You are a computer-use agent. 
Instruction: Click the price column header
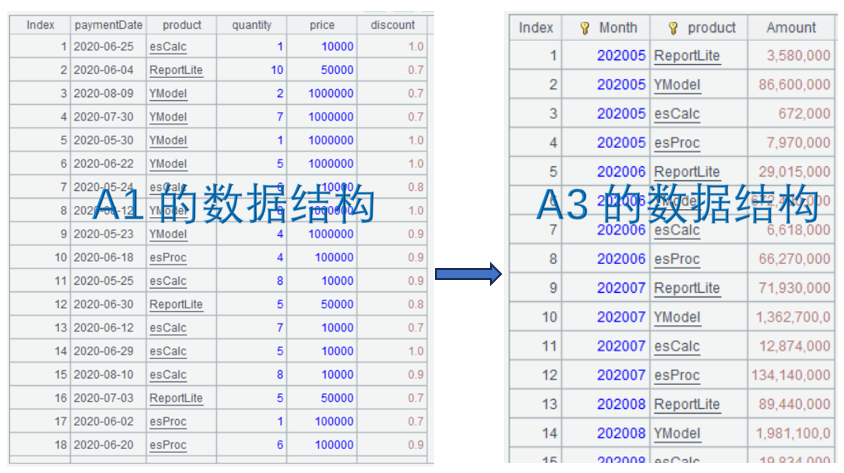(x=321, y=25)
